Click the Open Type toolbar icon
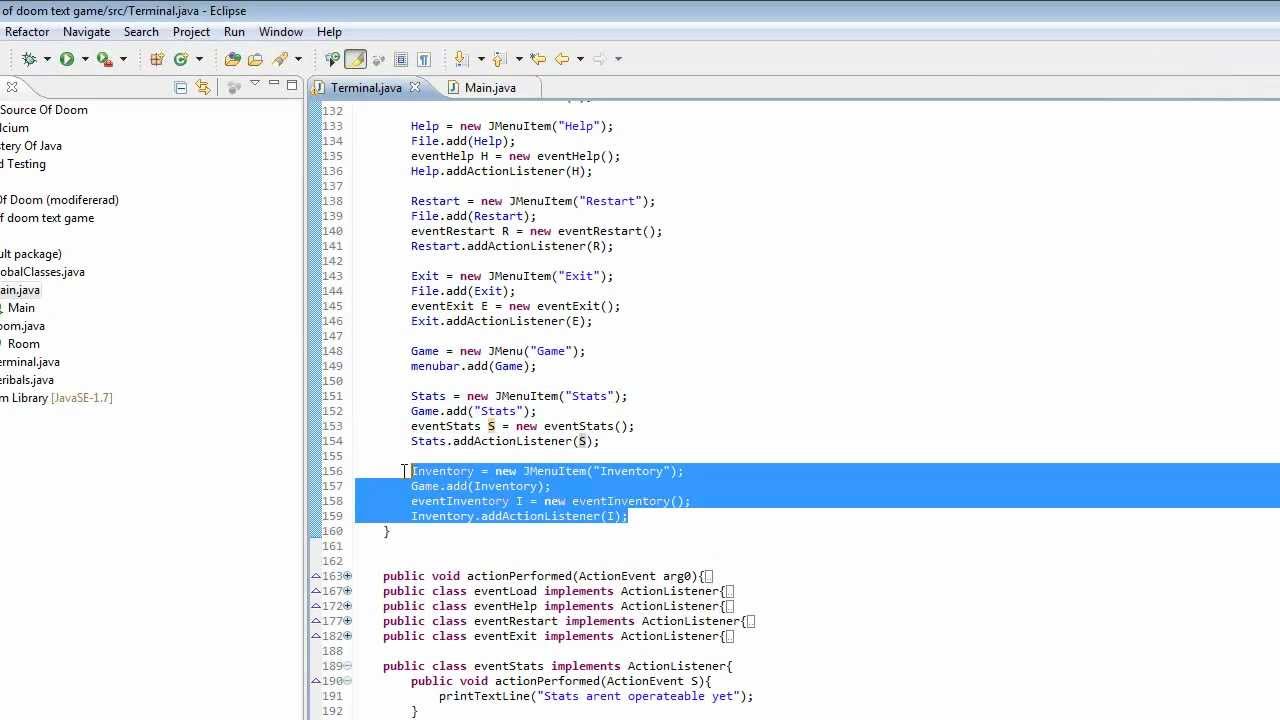 click(x=232, y=59)
